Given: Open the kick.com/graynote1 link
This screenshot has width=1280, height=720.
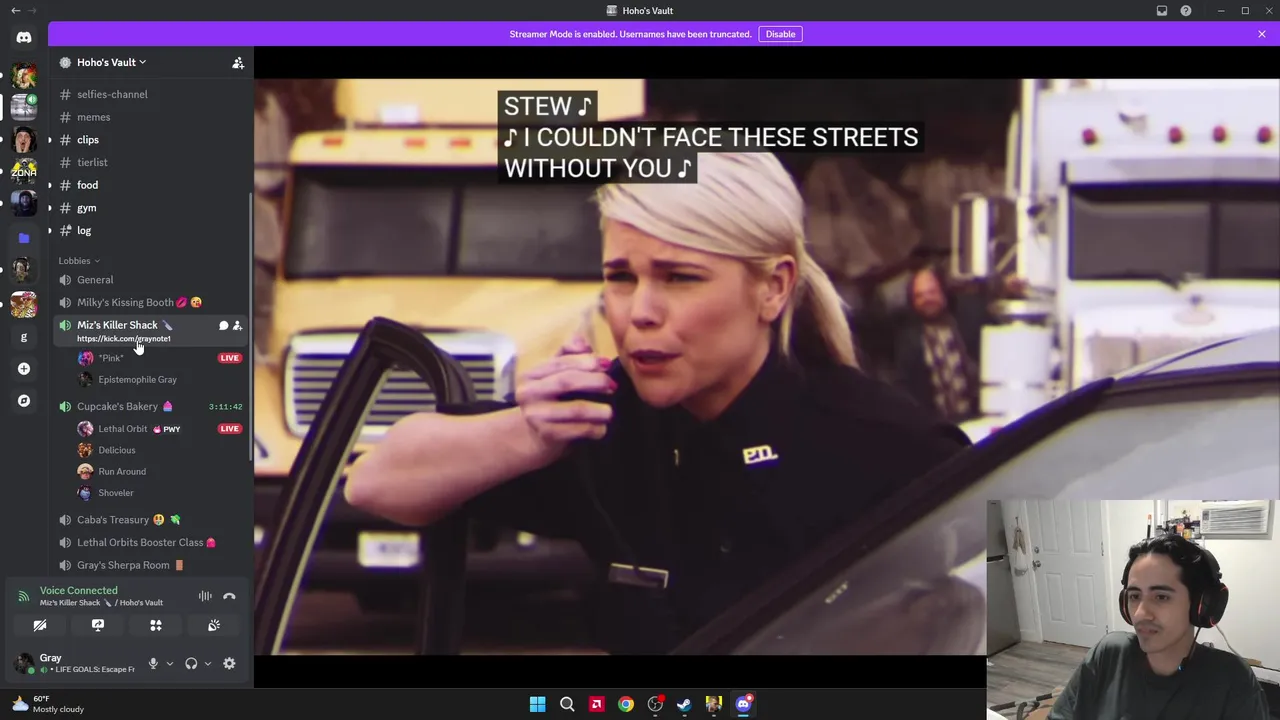Looking at the screenshot, I should tap(124, 339).
